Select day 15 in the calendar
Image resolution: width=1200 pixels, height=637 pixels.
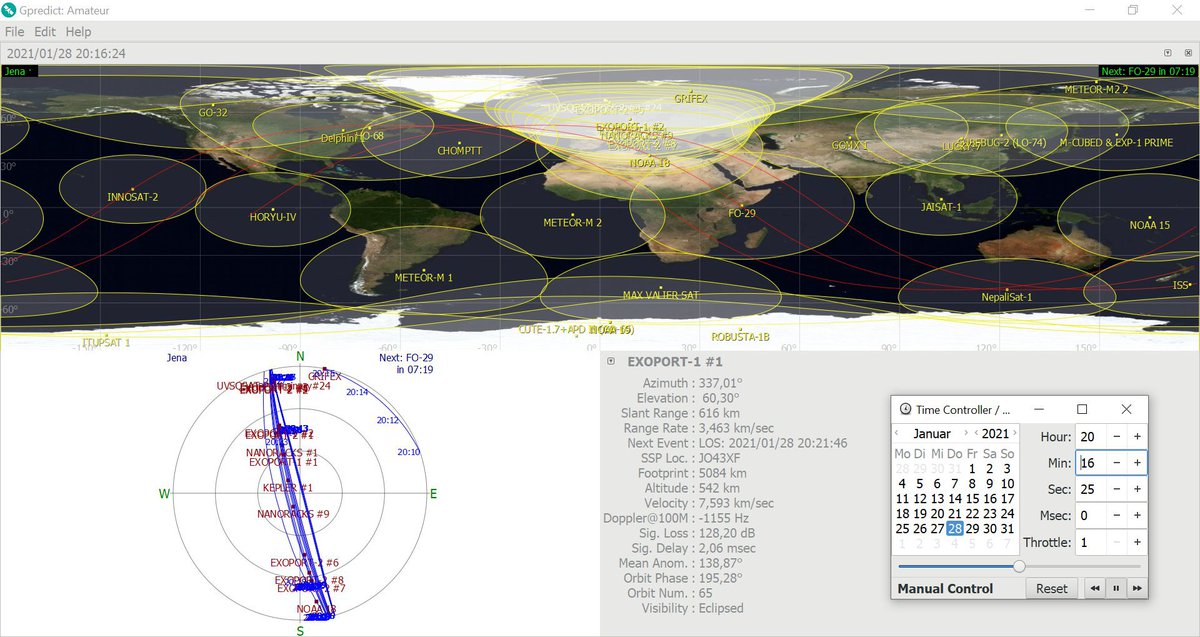coord(972,498)
